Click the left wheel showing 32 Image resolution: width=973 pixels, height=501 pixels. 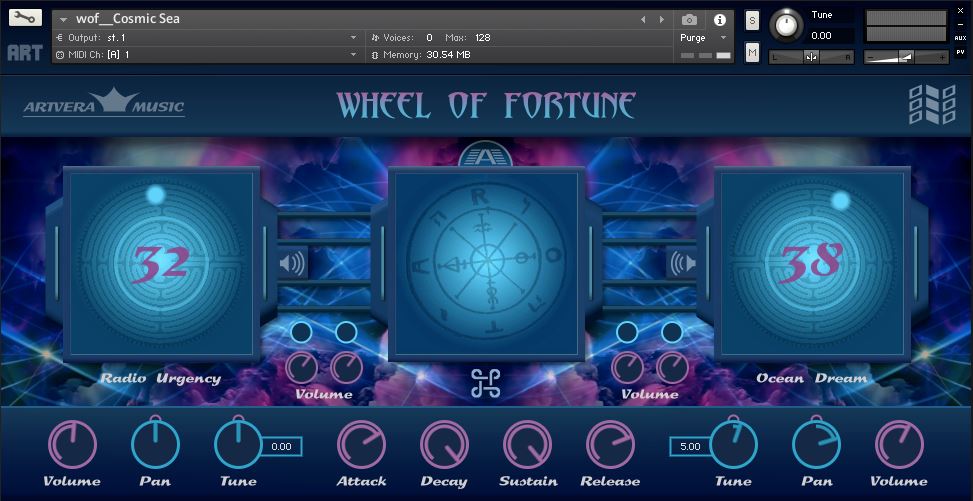(161, 264)
